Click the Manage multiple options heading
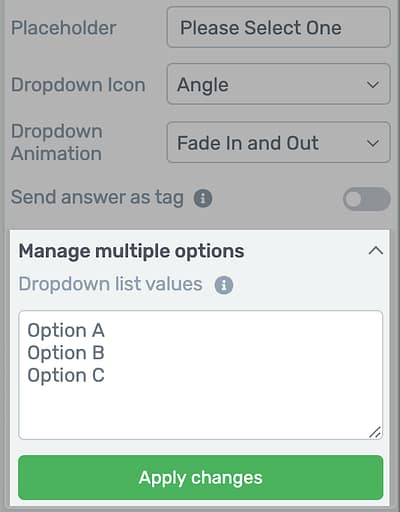400x512 pixels. tap(131, 251)
